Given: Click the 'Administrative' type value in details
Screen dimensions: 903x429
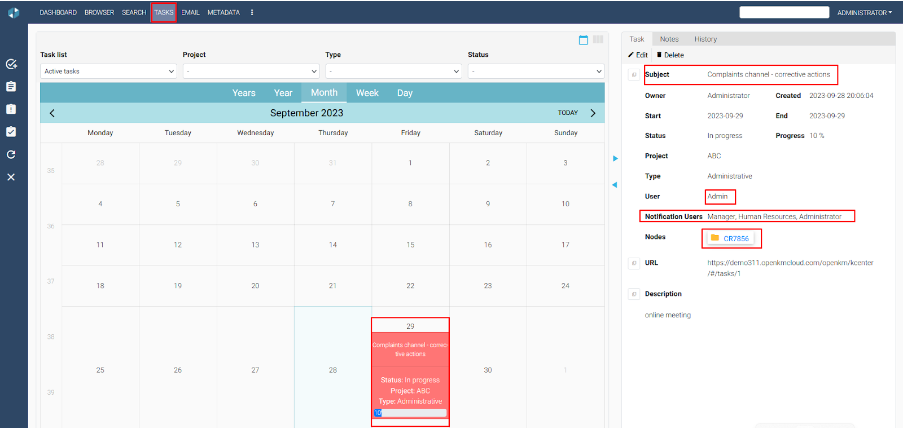Looking at the screenshot, I should tap(730, 176).
